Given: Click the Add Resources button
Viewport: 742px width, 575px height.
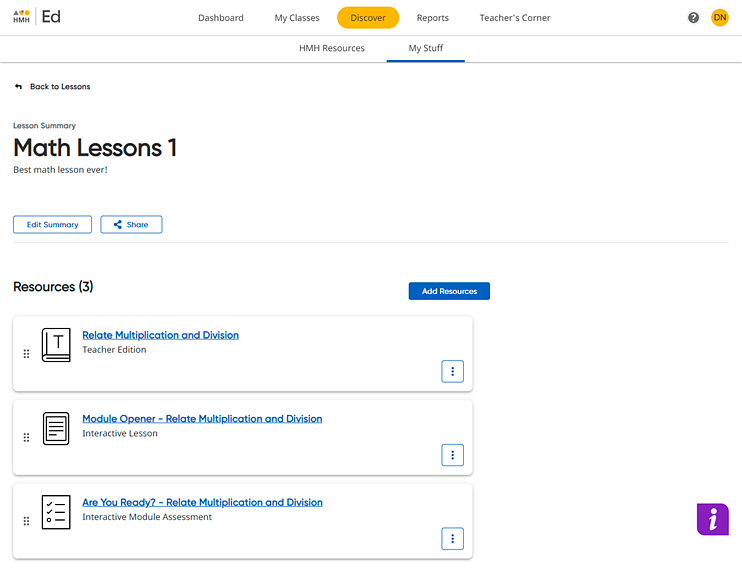Looking at the screenshot, I should tap(449, 291).
